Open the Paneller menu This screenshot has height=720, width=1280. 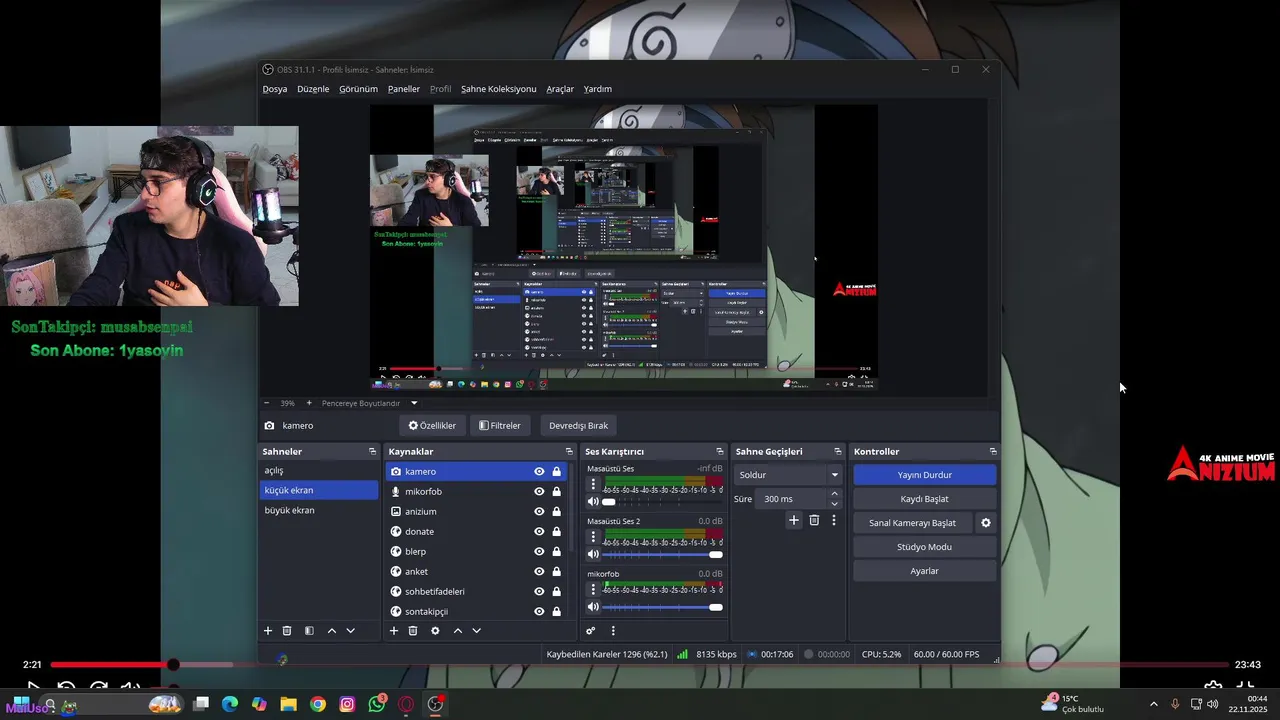click(404, 89)
